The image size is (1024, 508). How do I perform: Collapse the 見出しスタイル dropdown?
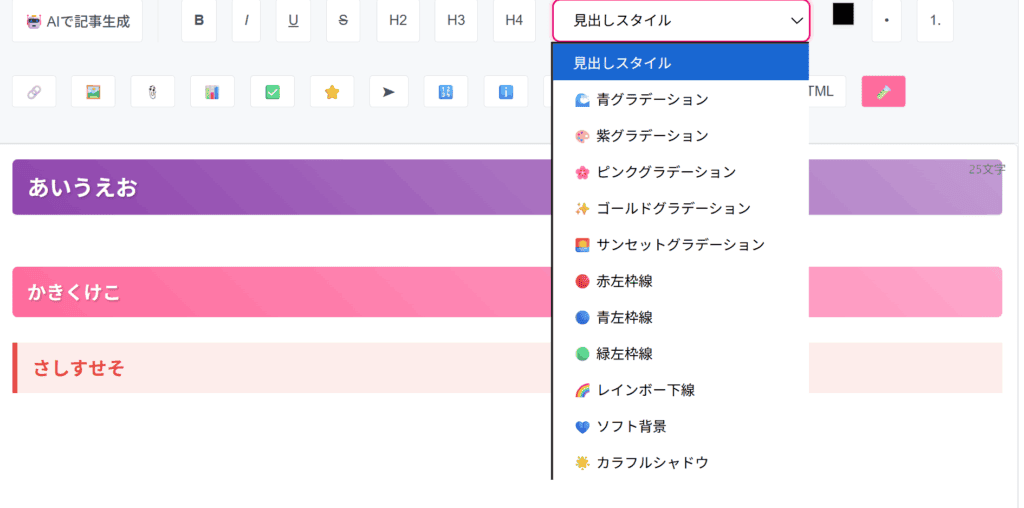pyautogui.click(x=681, y=20)
